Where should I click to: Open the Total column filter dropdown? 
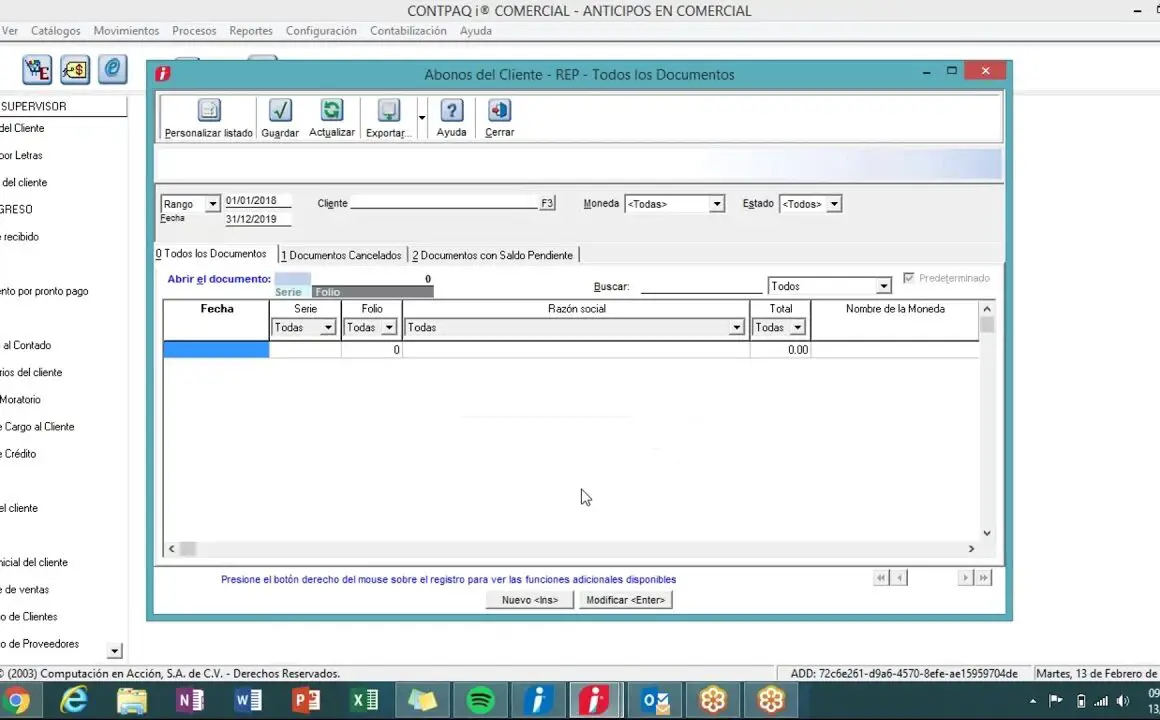point(798,328)
